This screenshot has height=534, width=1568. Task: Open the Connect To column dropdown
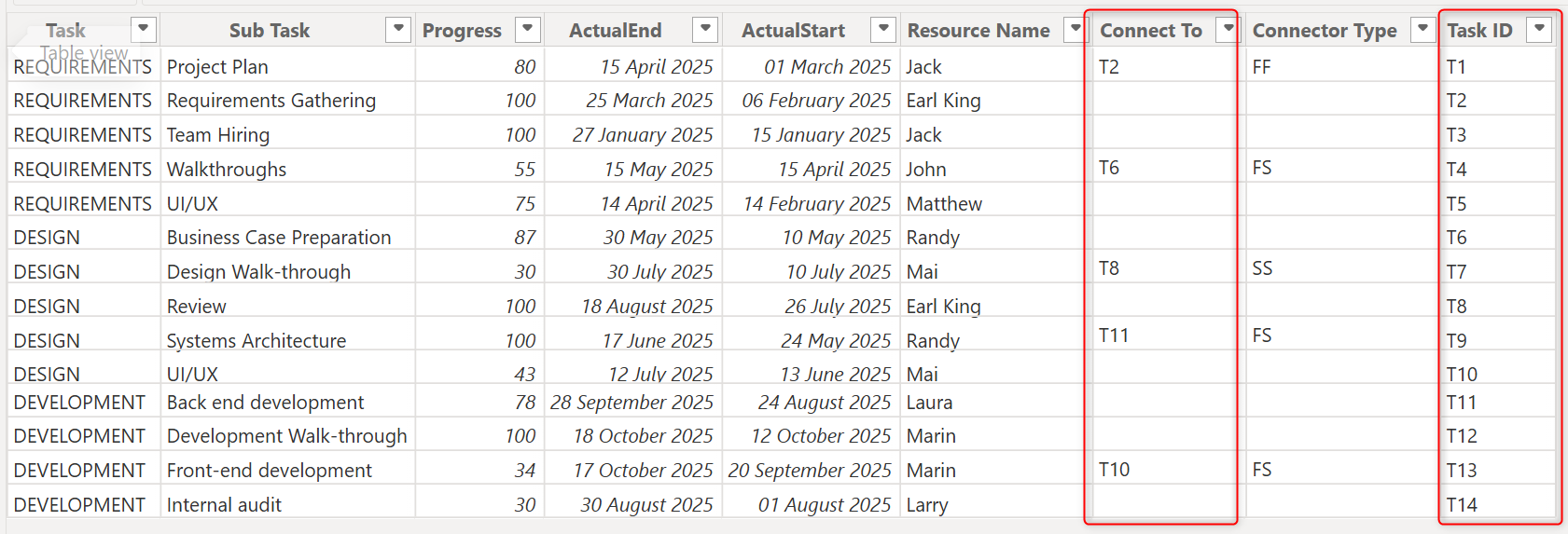[1228, 29]
